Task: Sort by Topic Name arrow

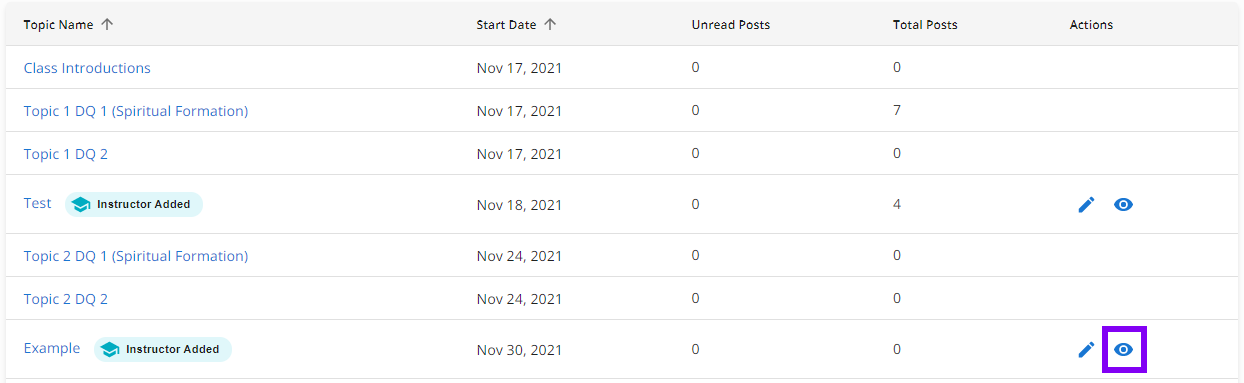Action: (107, 25)
